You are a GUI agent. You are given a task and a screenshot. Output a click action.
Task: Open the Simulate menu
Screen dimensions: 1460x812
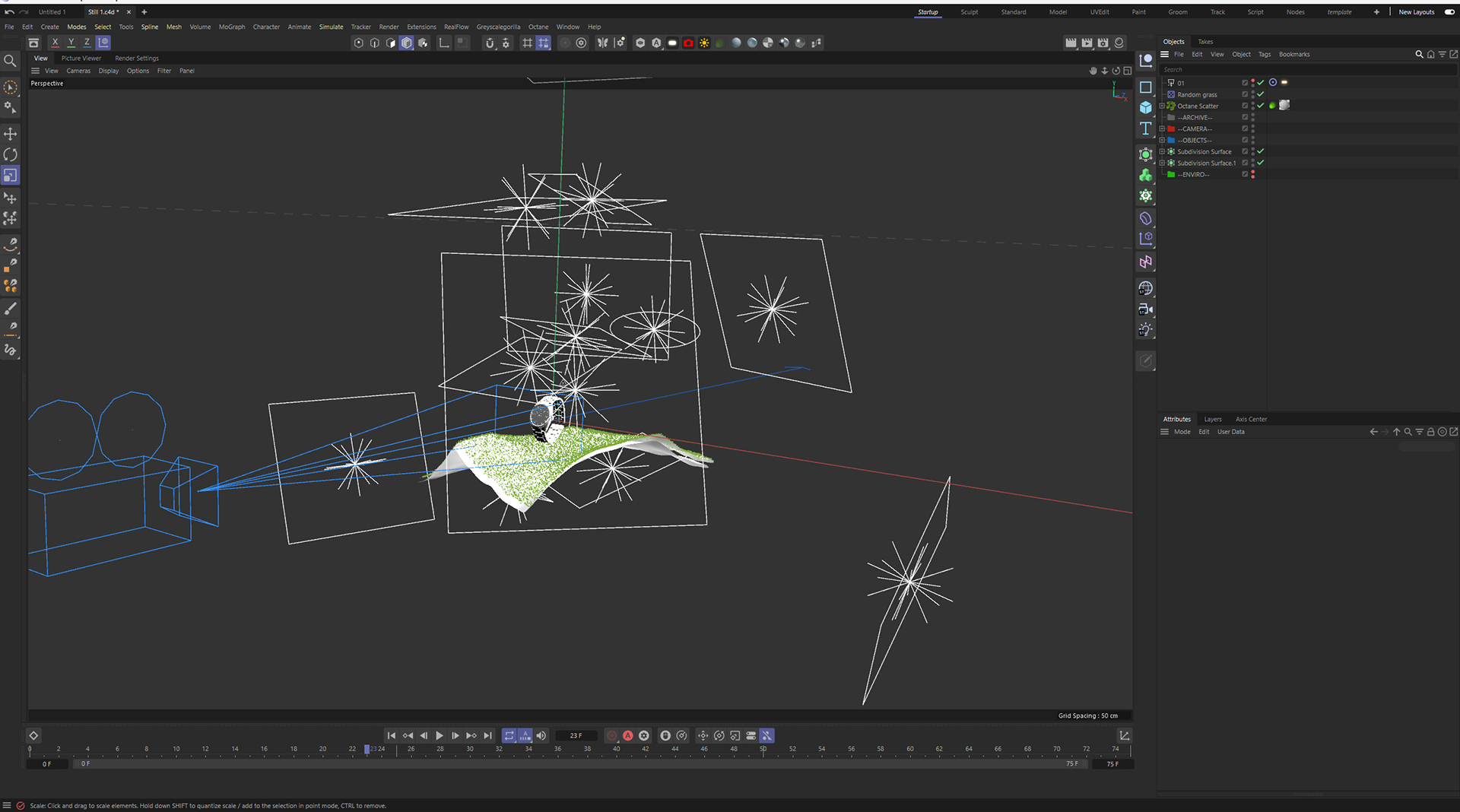(x=331, y=27)
